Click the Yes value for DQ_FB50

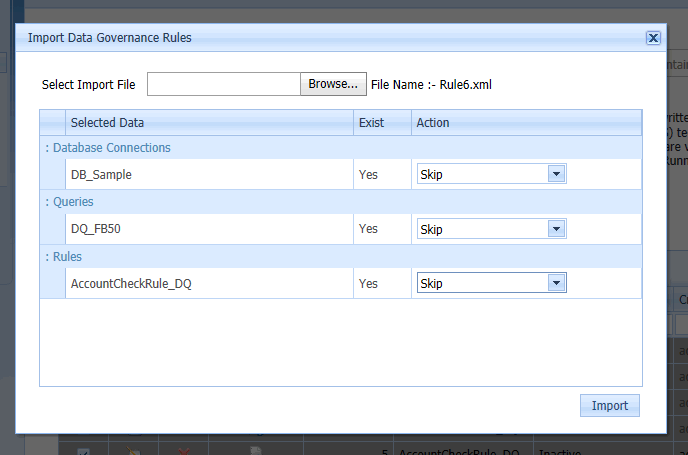368,229
